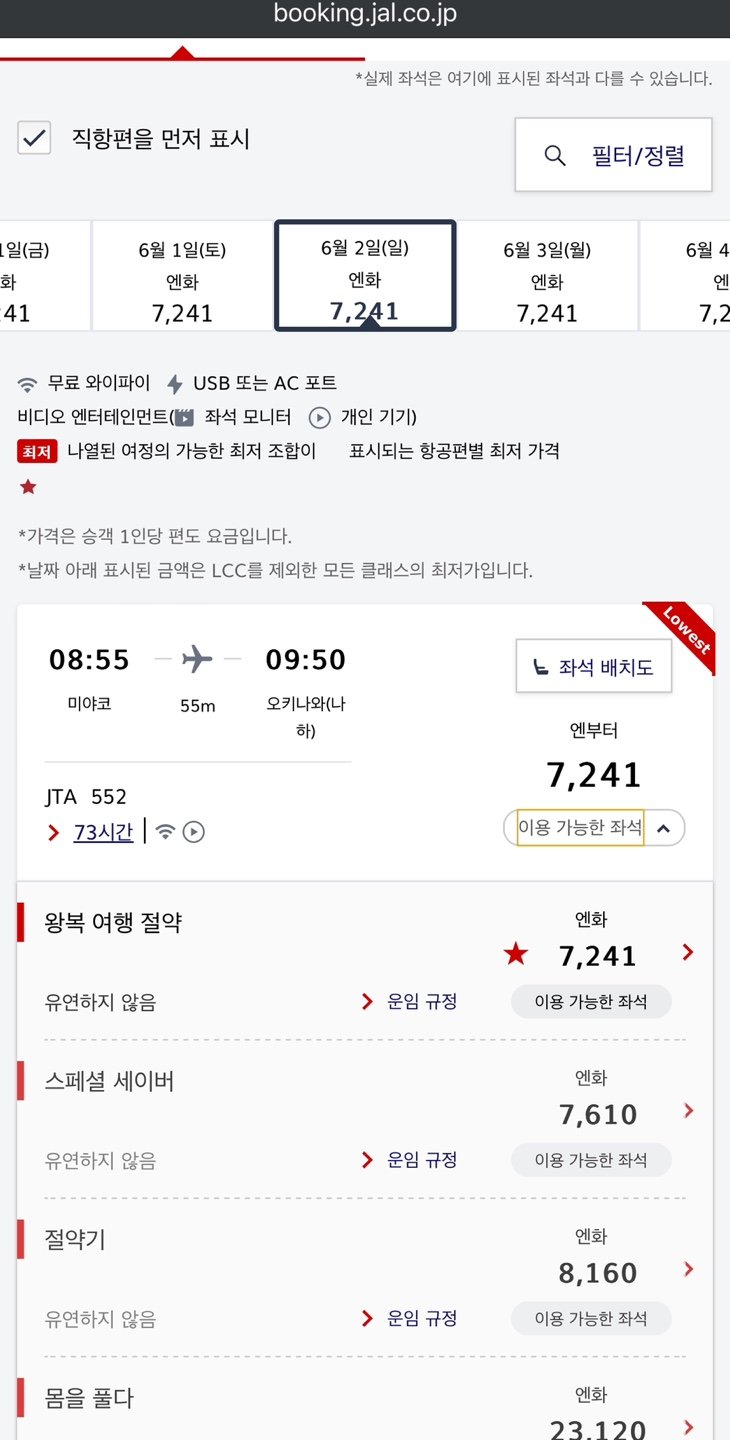Open 운임 규정 for 스페셜 세이버

click(421, 1160)
